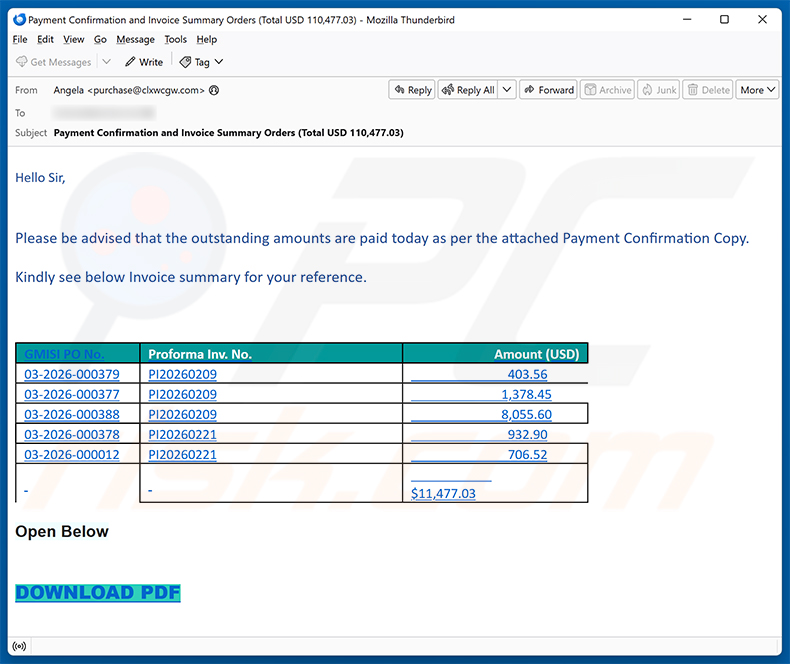Click the blurred recipient address
Viewport: 790px width, 664px height.
click(104, 113)
